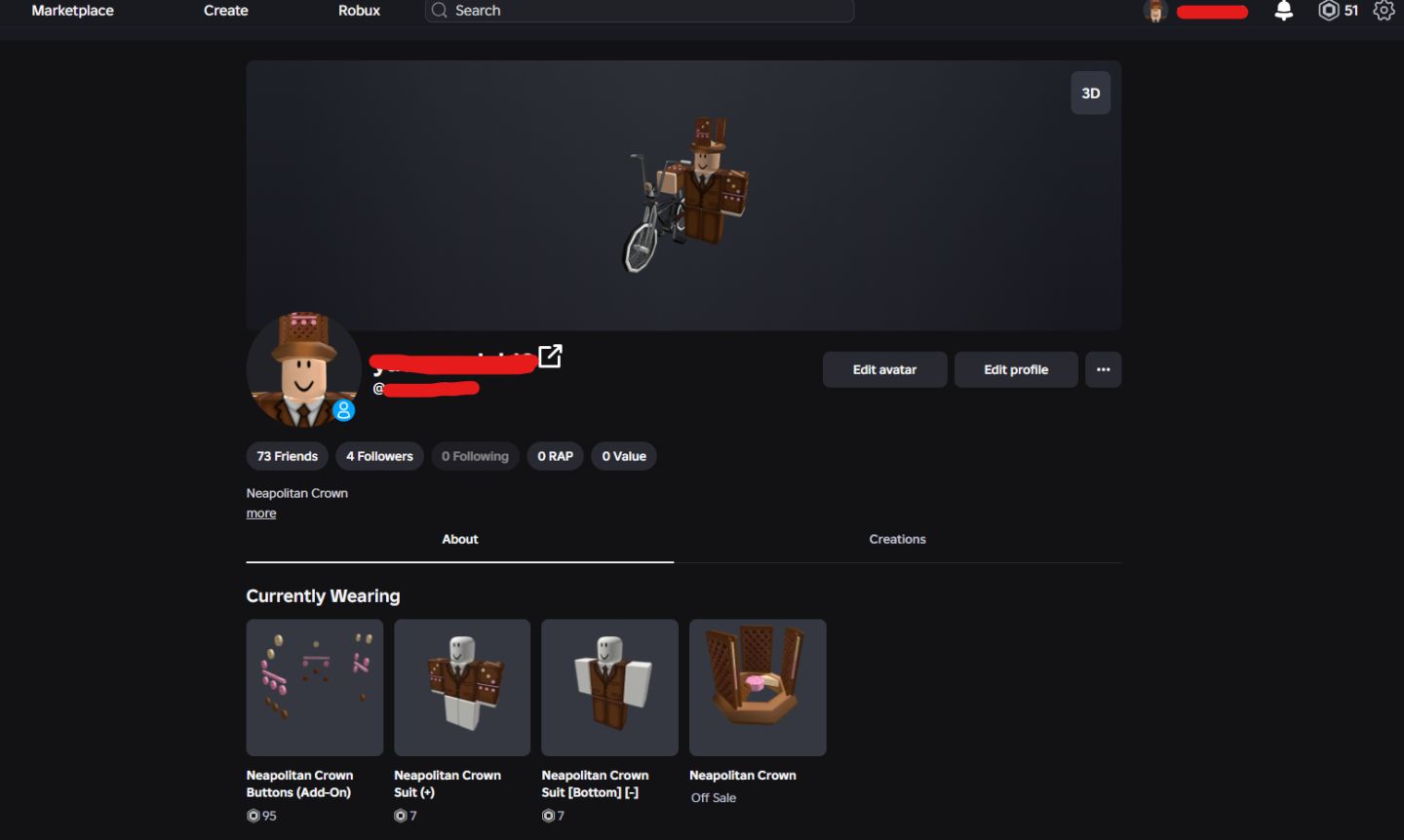The image size is (1404, 840).
Task: Go to Marketplace in the top navigation
Action: pos(72,11)
